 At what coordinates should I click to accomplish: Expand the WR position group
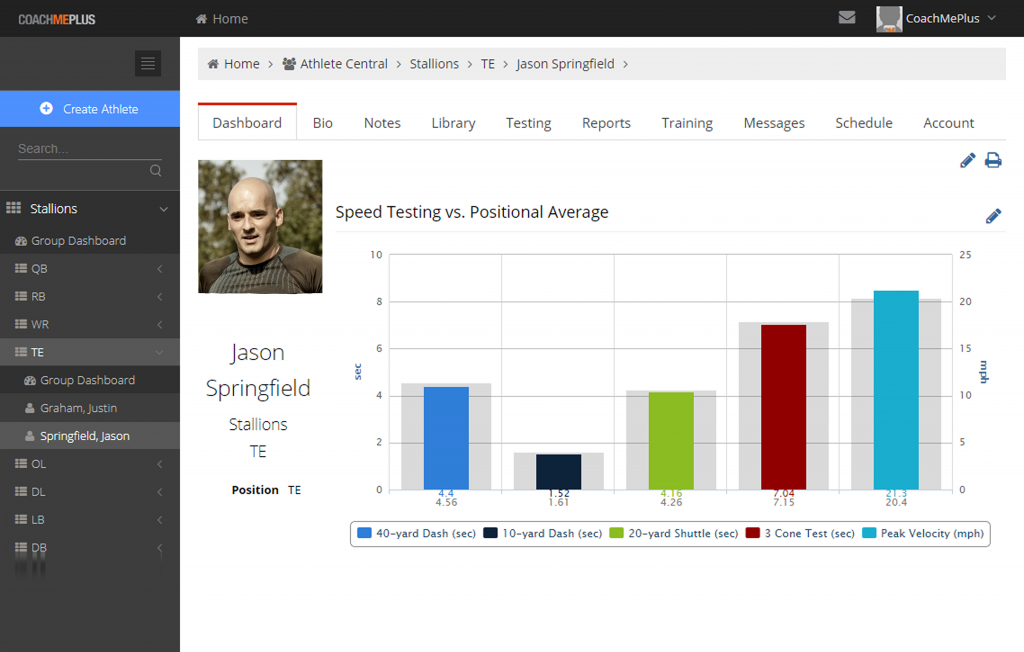pos(160,325)
